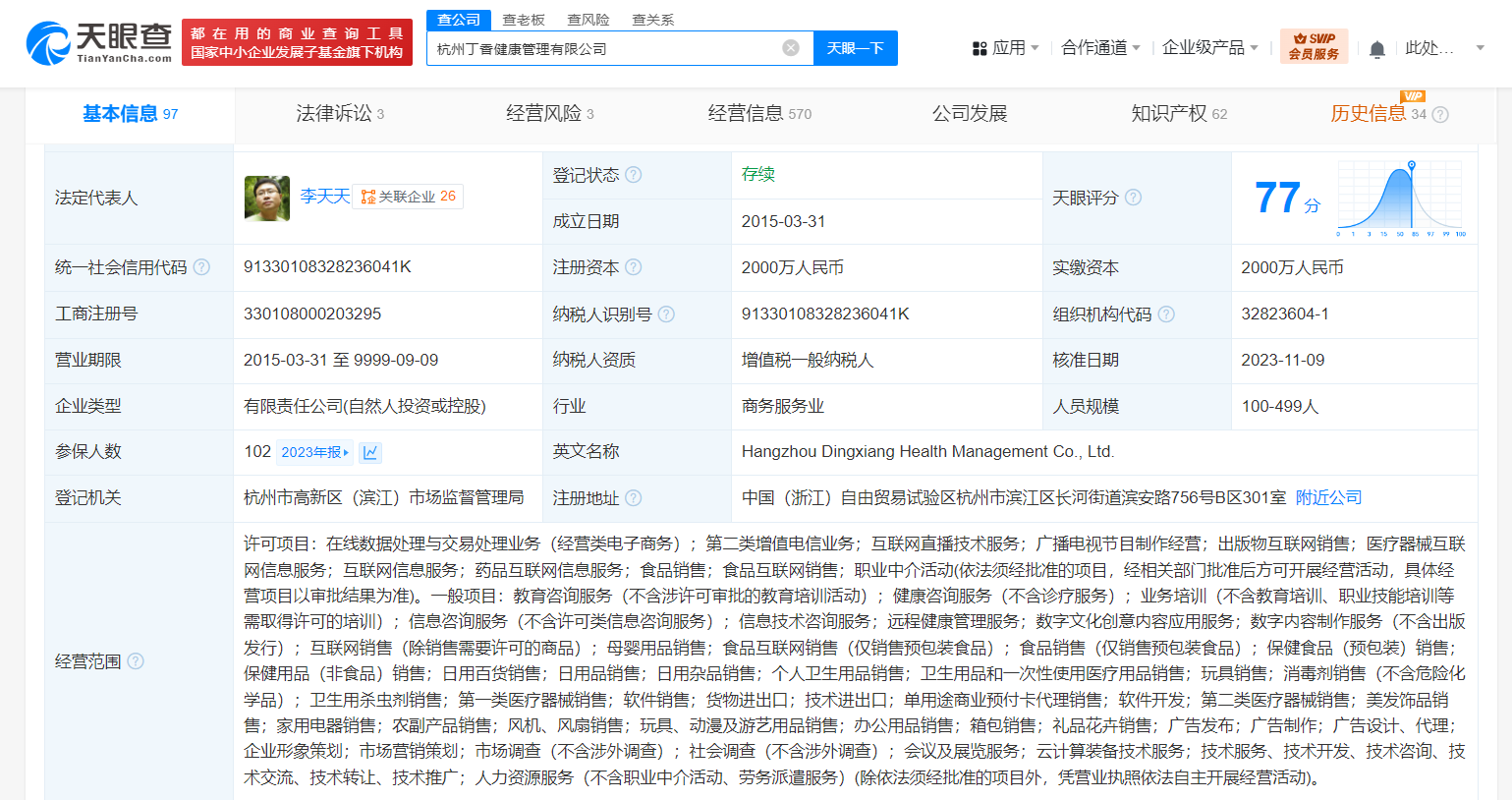
Task: Click help icon beside 纳税人识别号
Action: pyautogui.click(x=666, y=314)
